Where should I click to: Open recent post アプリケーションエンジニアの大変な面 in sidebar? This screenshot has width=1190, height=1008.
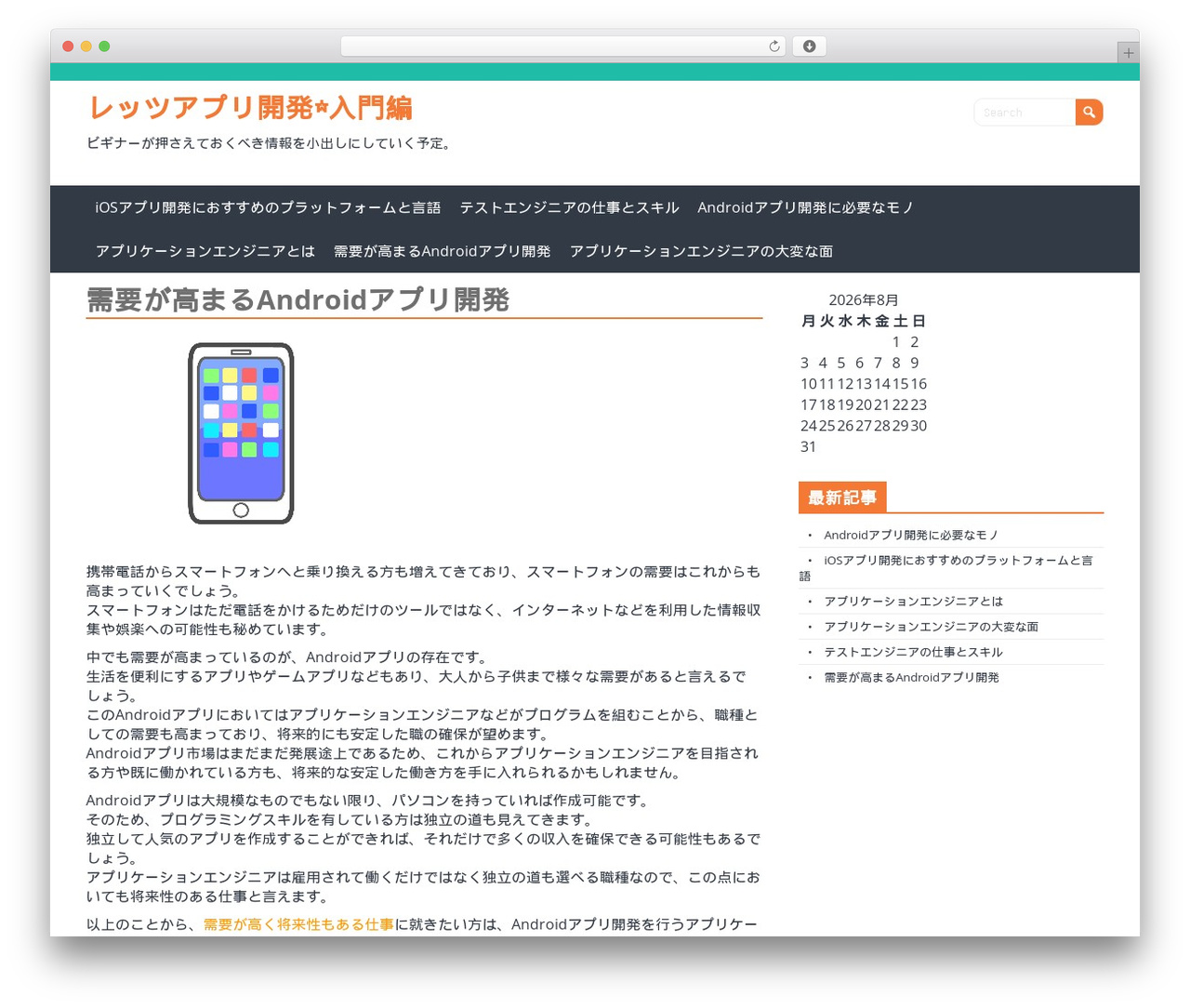tap(931, 627)
